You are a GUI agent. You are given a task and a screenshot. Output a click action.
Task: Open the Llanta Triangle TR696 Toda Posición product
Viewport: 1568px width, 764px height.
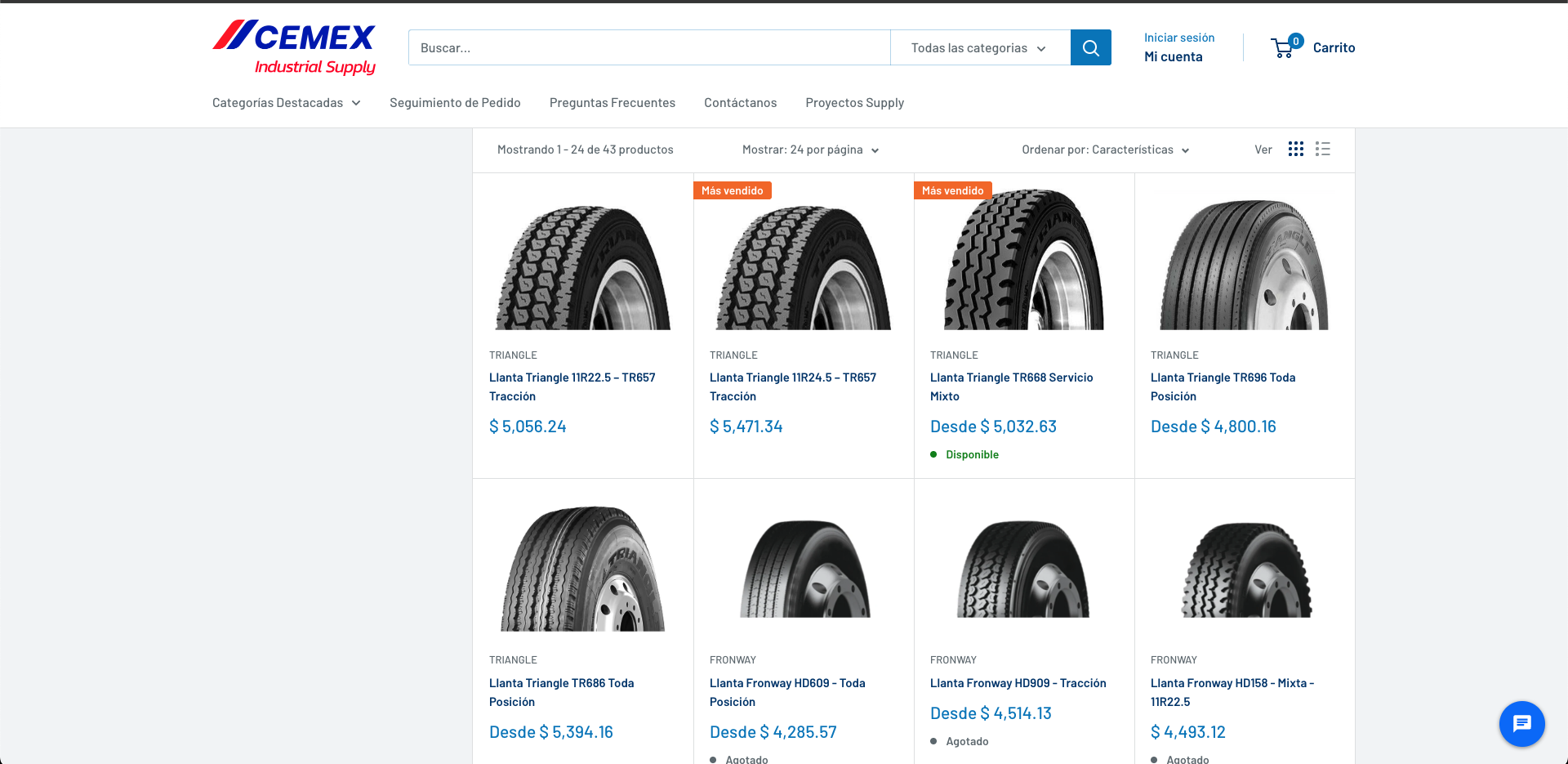click(x=1223, y=386)
